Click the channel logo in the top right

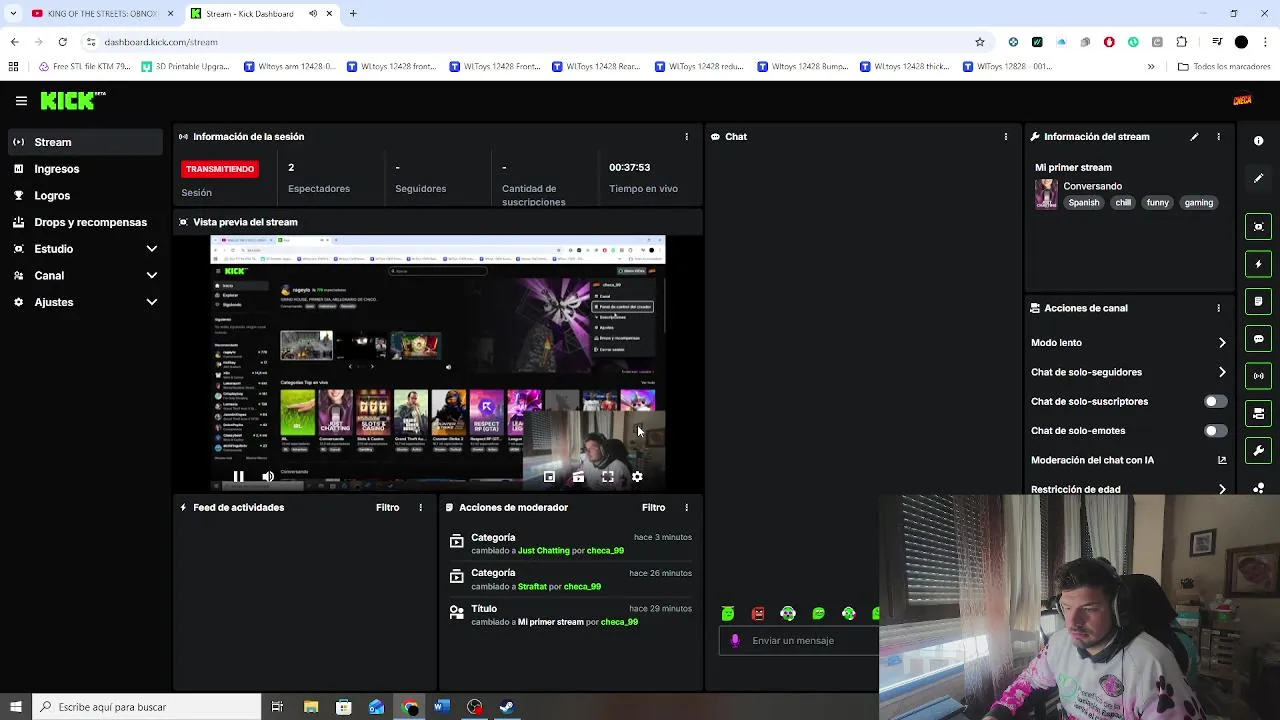coord(1242,100)
